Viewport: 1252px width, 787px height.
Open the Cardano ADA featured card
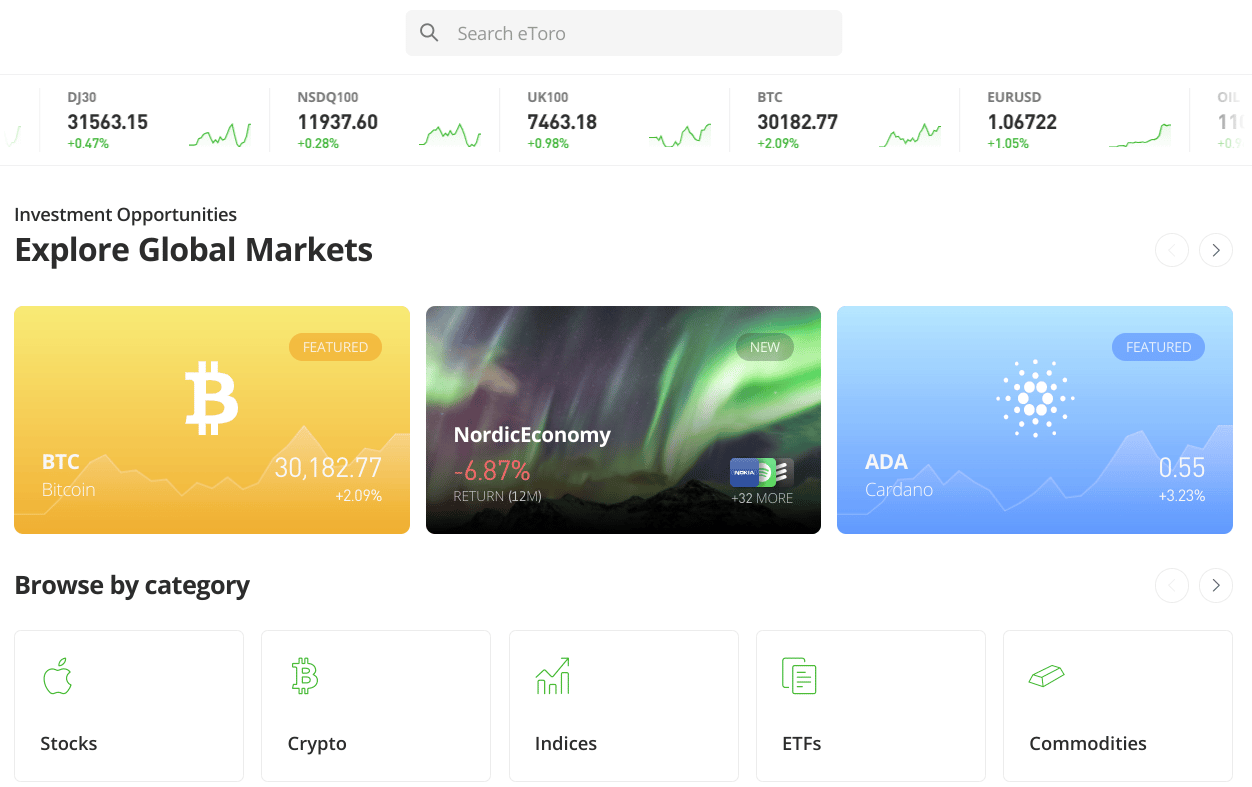1035,420
